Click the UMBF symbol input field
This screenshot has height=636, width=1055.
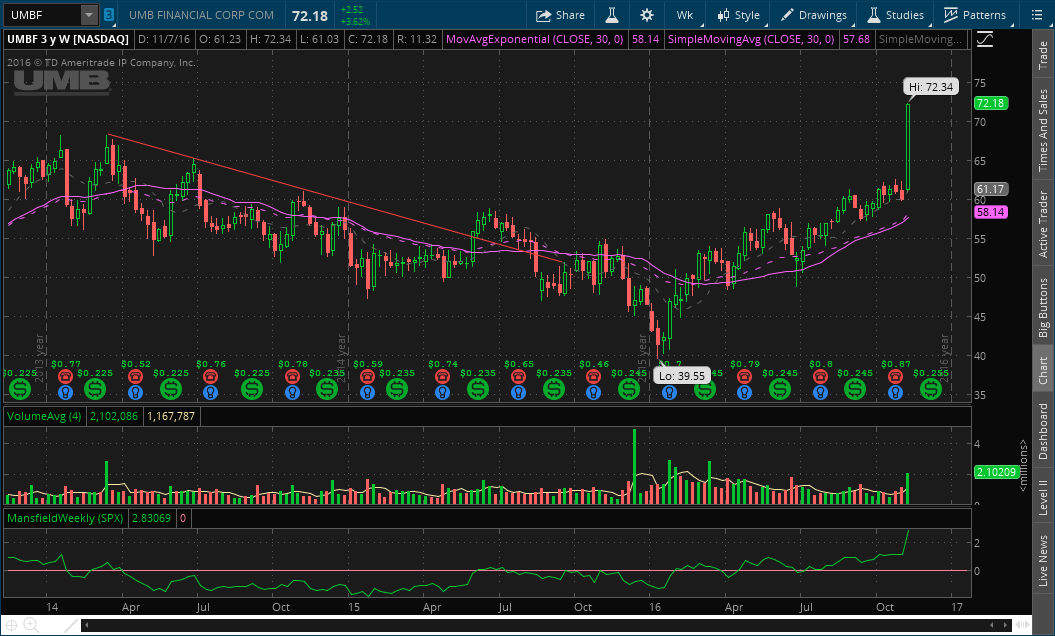point(40,15)
